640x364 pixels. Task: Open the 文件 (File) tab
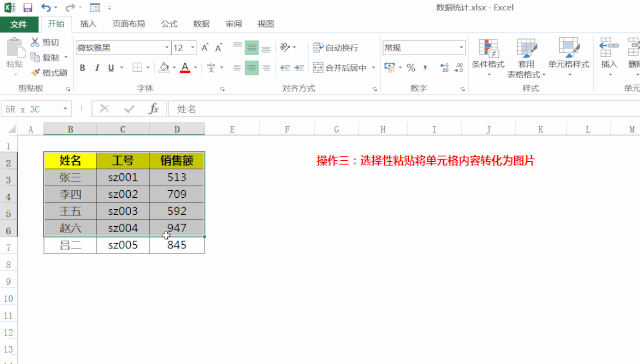(x=19, y=24)
